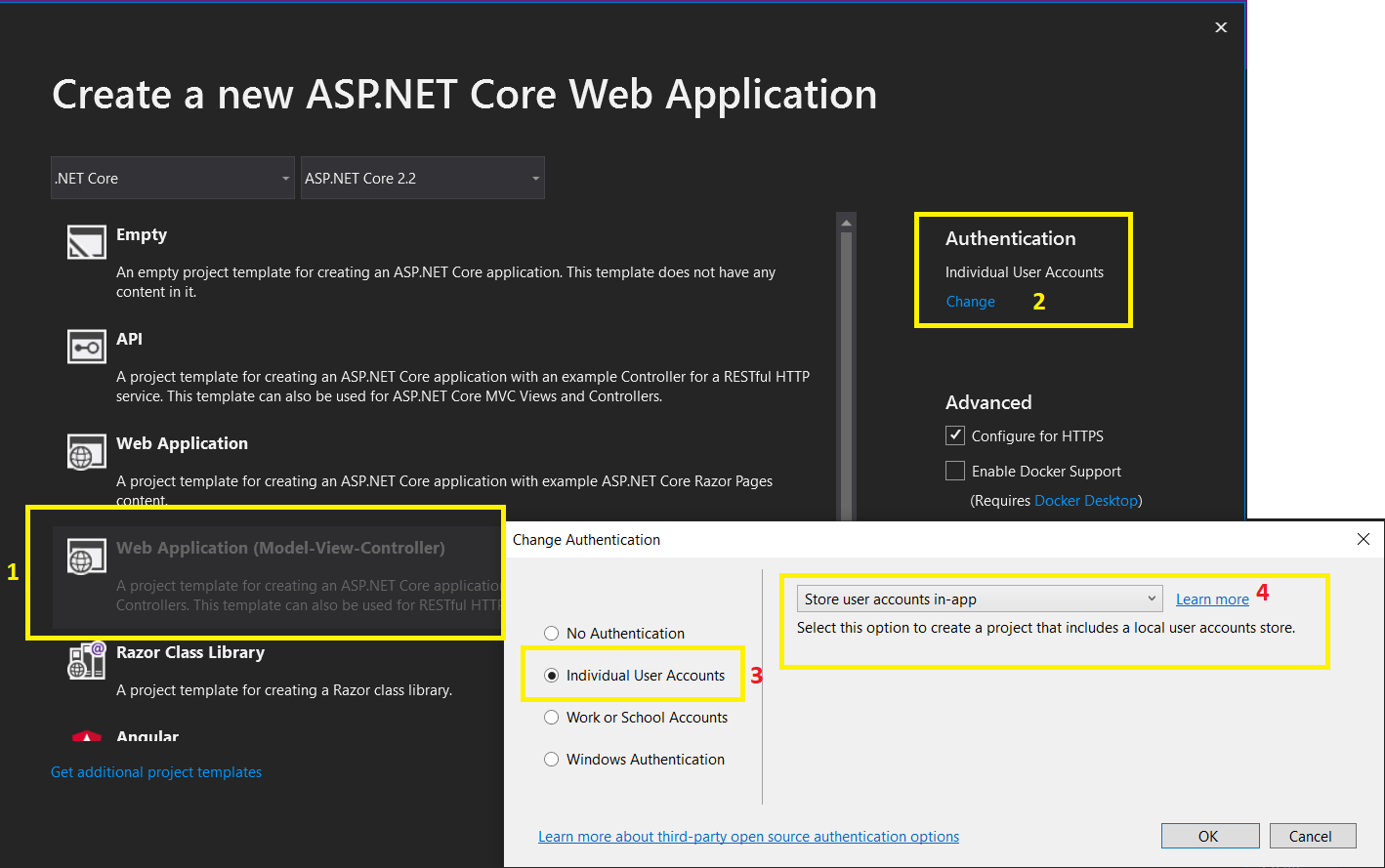Open third-party open source authentication options link
This screenshot has height=868, width=1385.
pos(748,836)
